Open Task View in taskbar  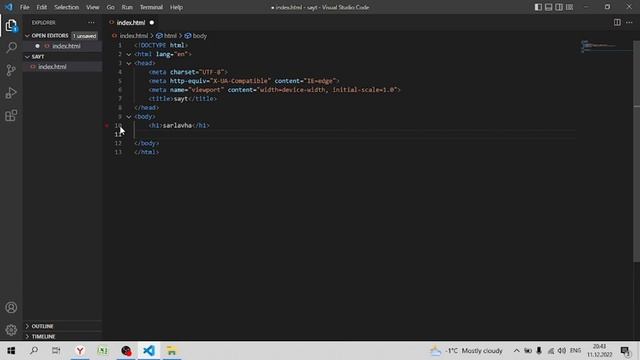tap(56, 351)
